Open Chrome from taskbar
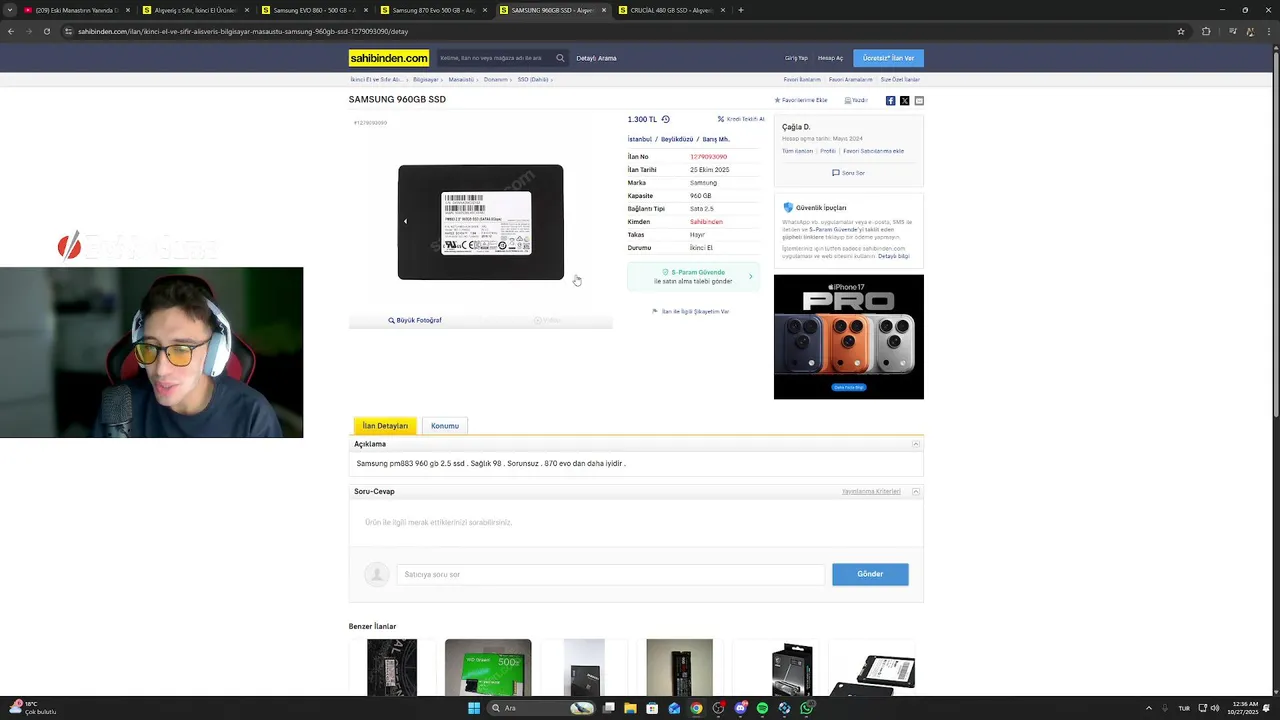The image size is (1280, 720). [x=696, y=708]
